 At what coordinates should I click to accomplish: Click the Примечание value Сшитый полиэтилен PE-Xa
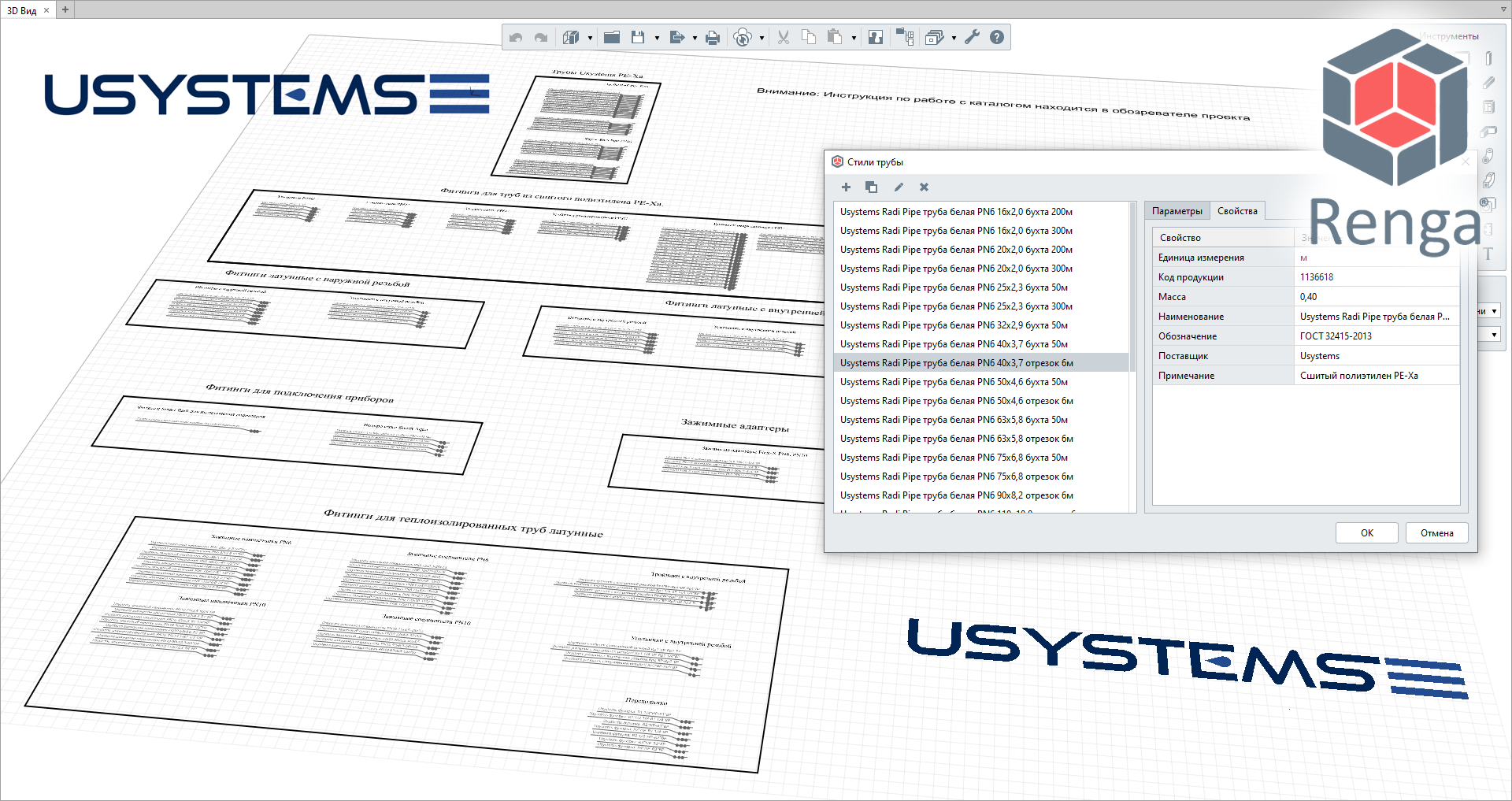[x=1376, y=376]
